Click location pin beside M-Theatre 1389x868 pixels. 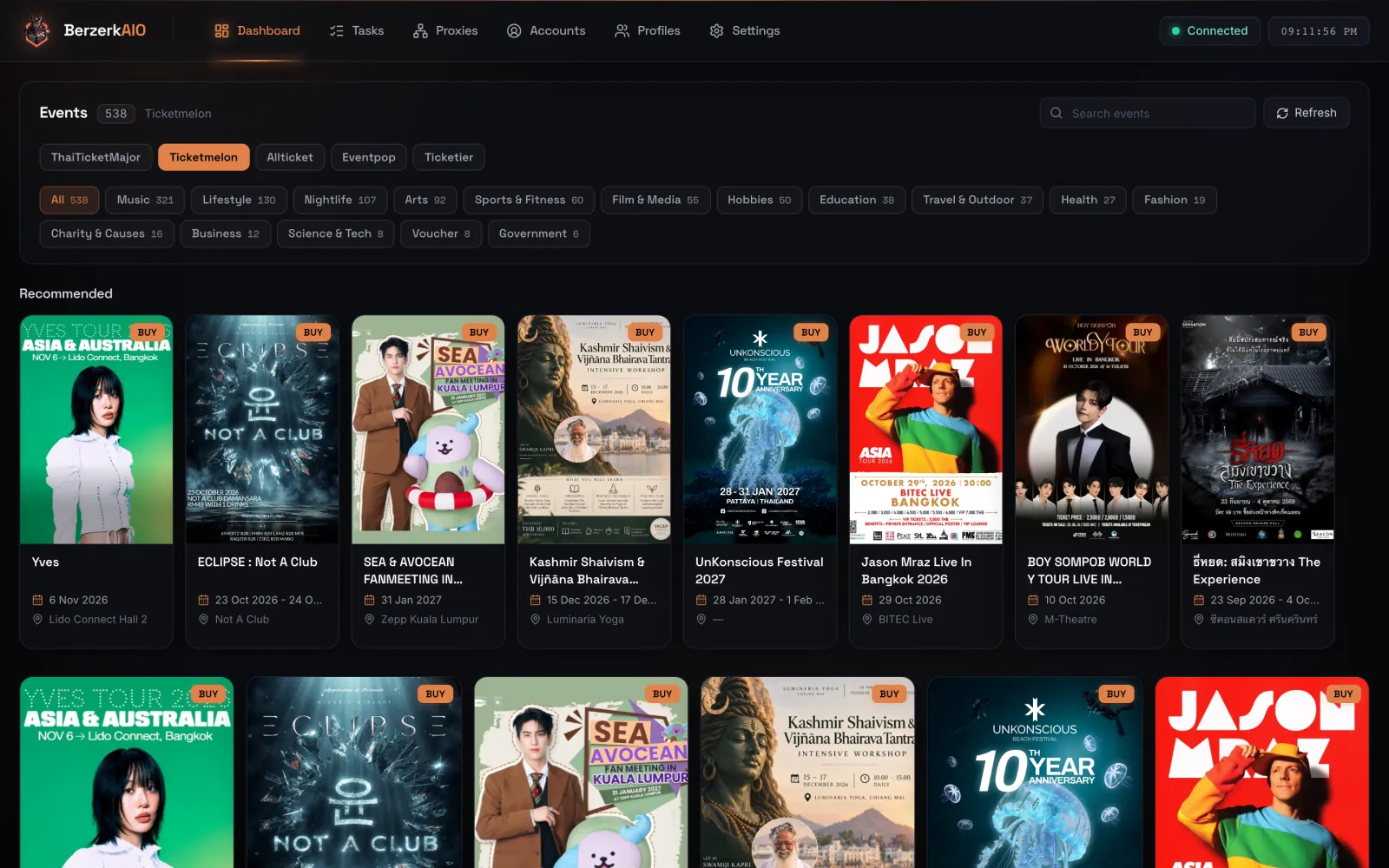1032,619
